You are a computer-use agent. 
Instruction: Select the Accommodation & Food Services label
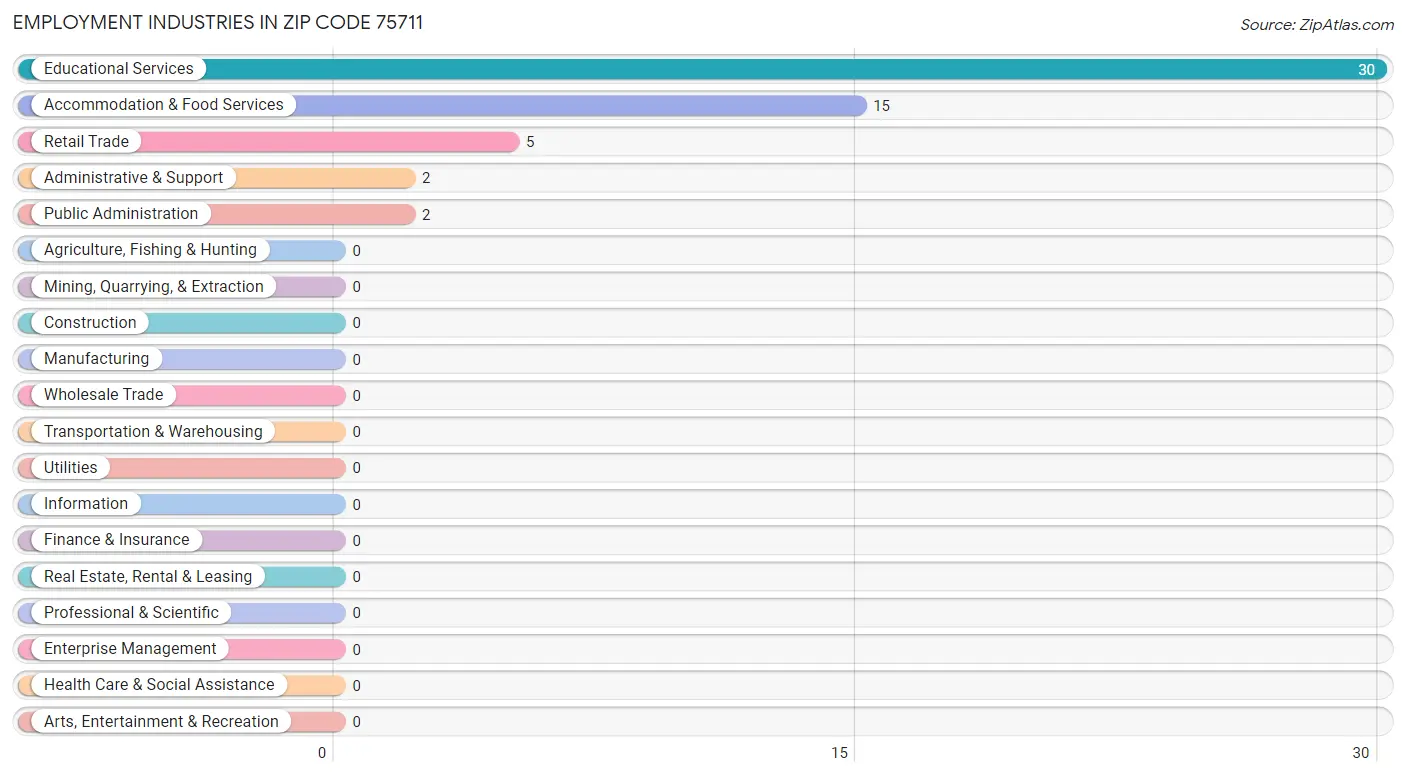tap(164, 105)
